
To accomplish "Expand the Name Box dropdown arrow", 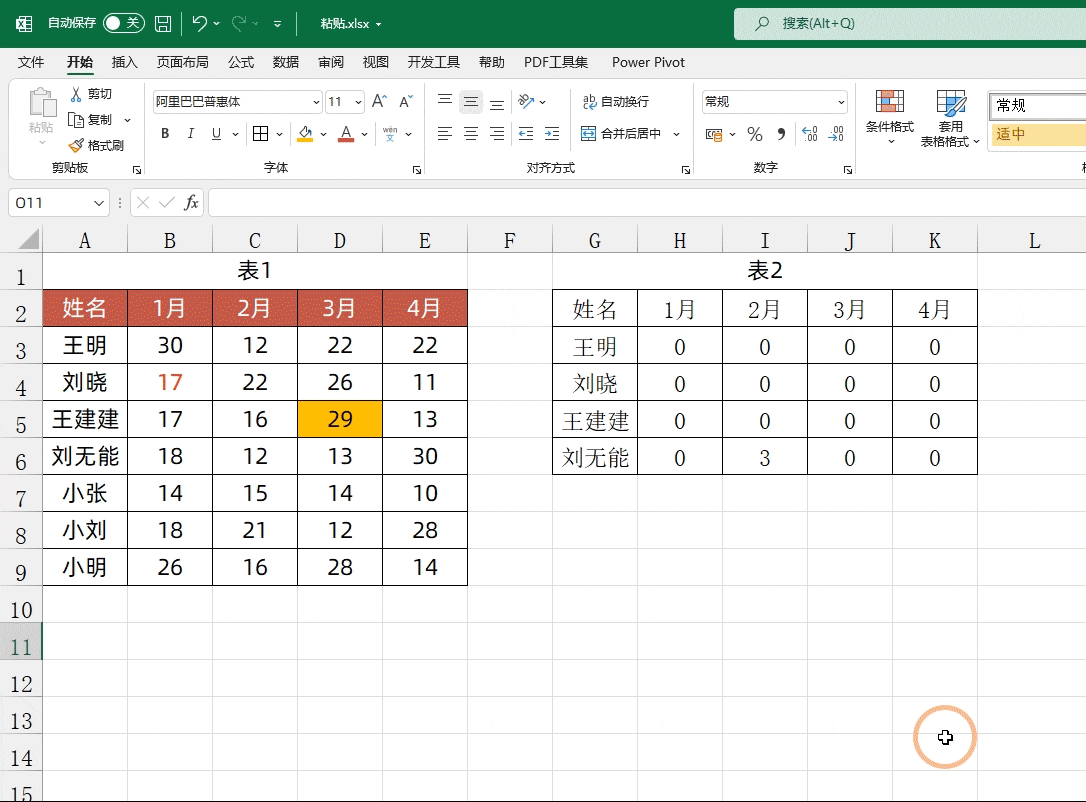I will 98,202.
